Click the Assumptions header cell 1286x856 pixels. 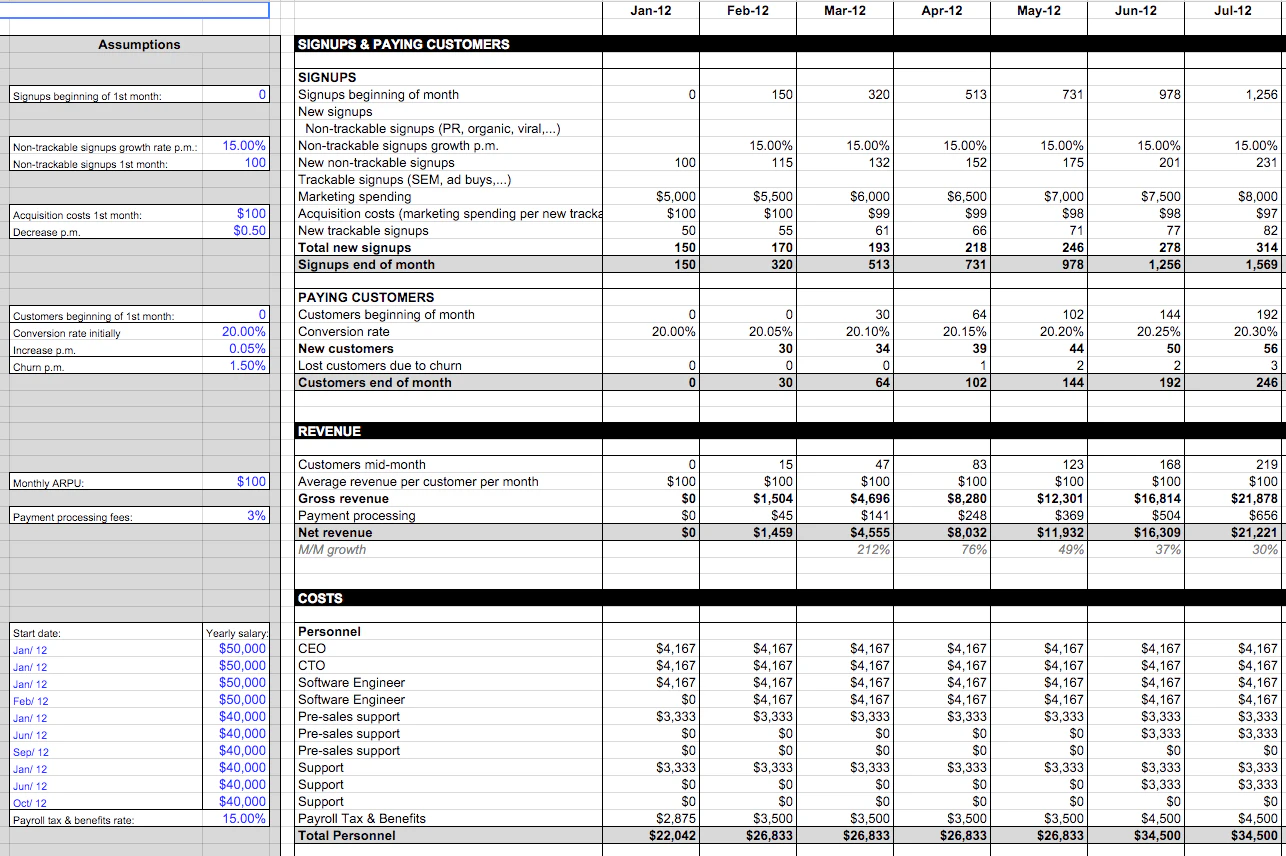[138, 44]
